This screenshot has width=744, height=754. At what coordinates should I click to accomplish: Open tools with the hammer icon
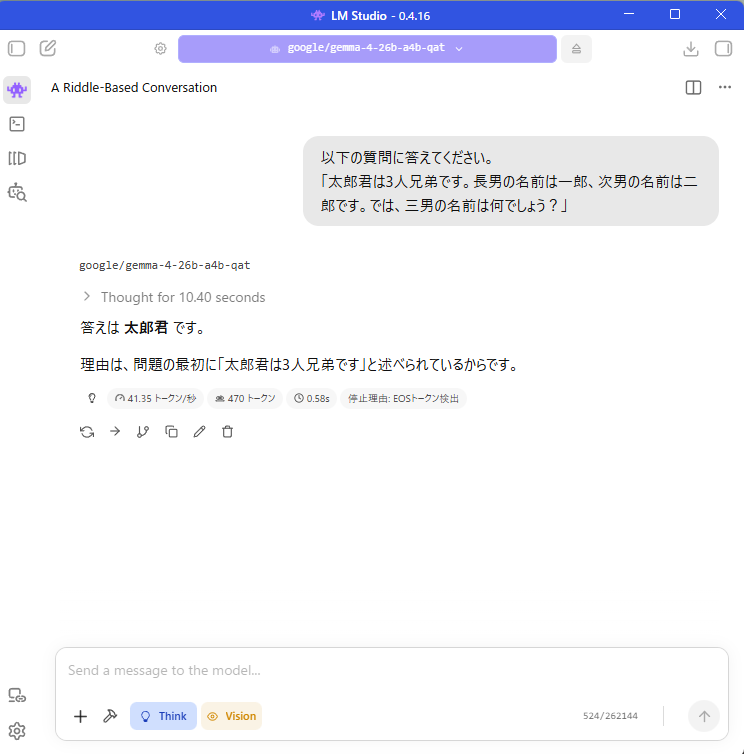pyautogui.click(x=110, y=716)
